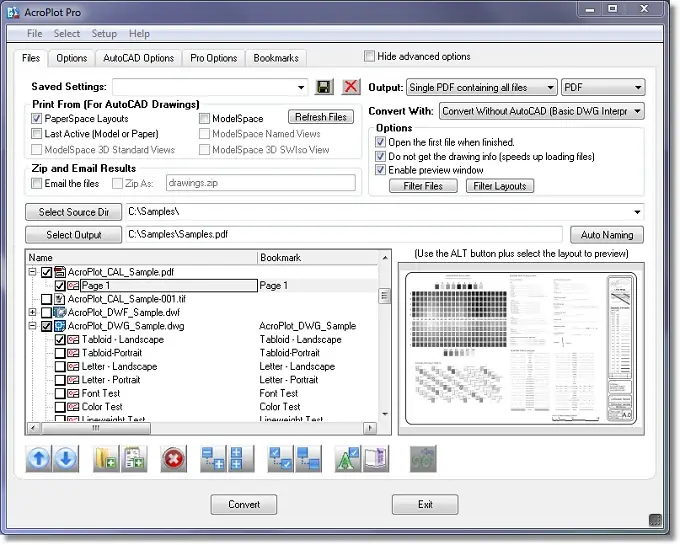Click the file list scroll down arrow
The height and width of the screenshot is (545, 680).
[x=385, y=414]
